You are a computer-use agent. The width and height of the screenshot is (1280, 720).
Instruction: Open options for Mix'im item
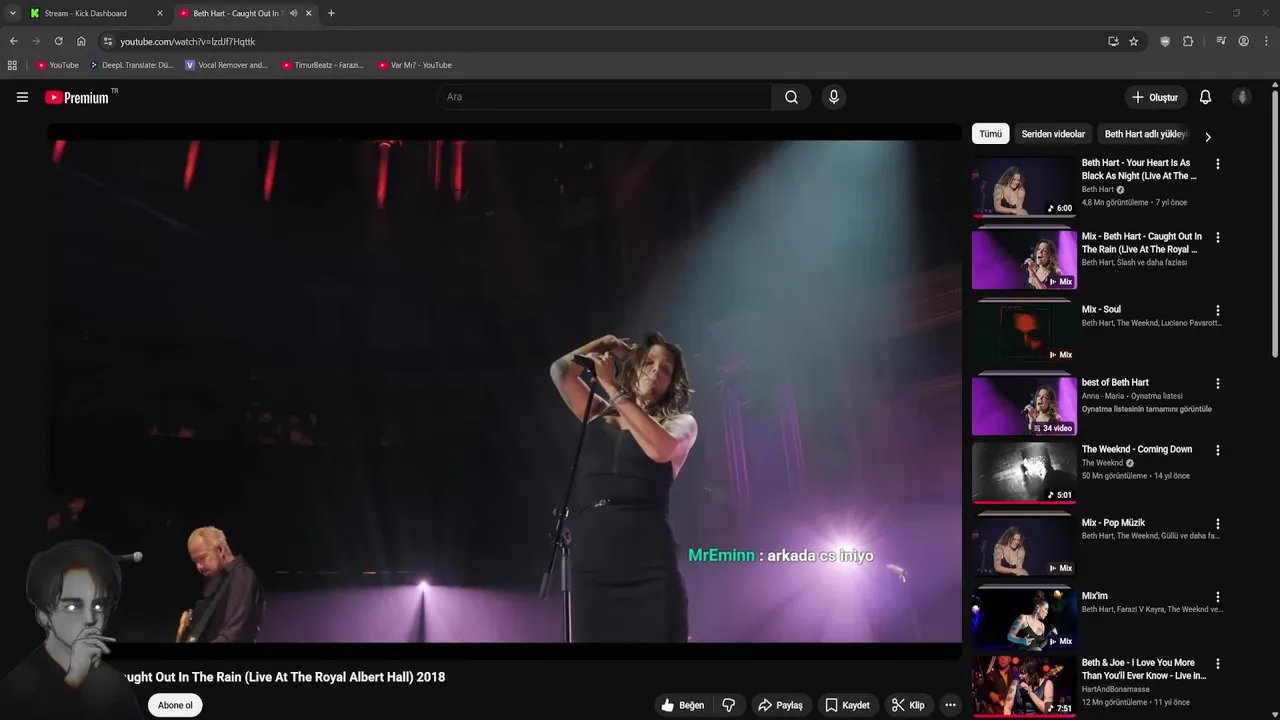[x=1217, y=597]
